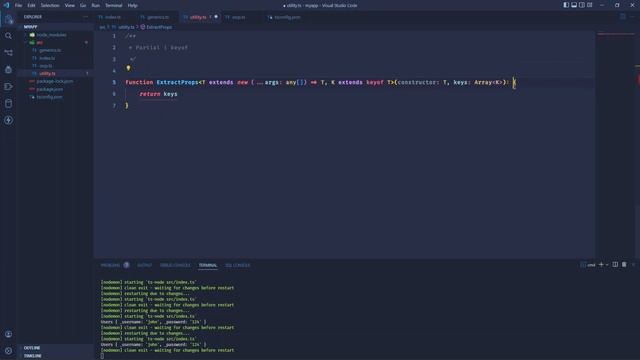The width and height of the screenshot is (640, 360).
Task: Split the terminal panel
Action: click(x=615, y=265)
